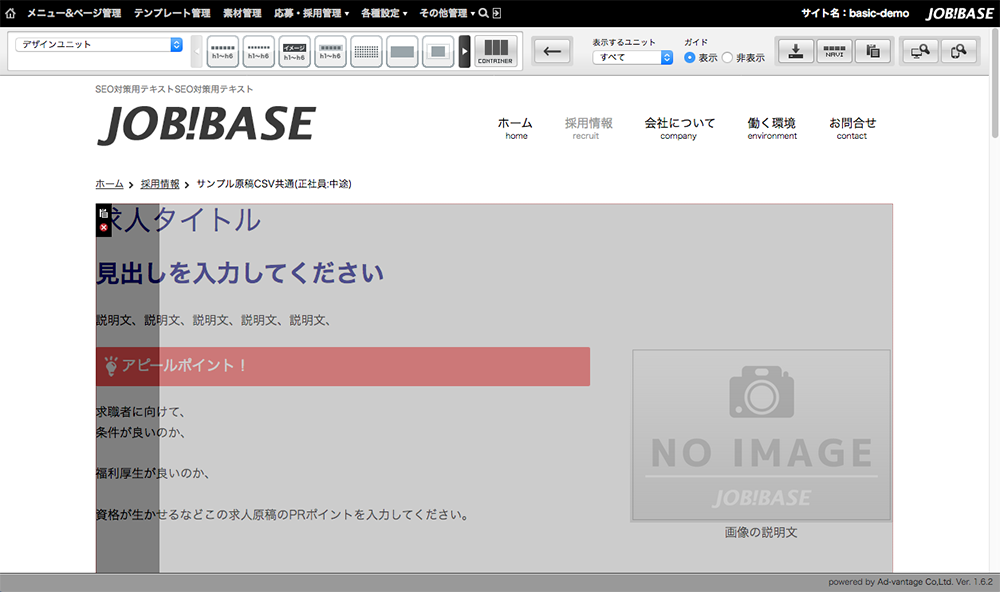1000x592 pixels.
Task: Click the 説明文、説明文 paragraph
Action: 213,320
